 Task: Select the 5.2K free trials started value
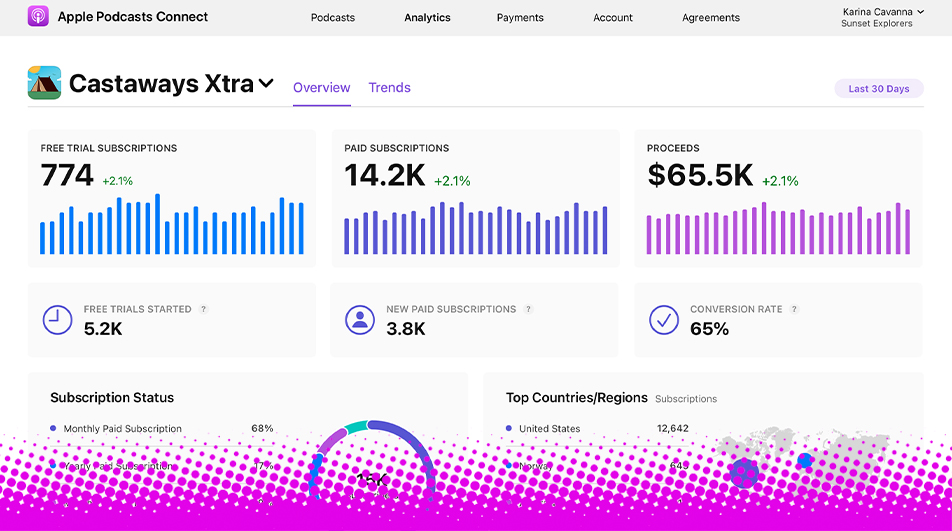(103, 329)
